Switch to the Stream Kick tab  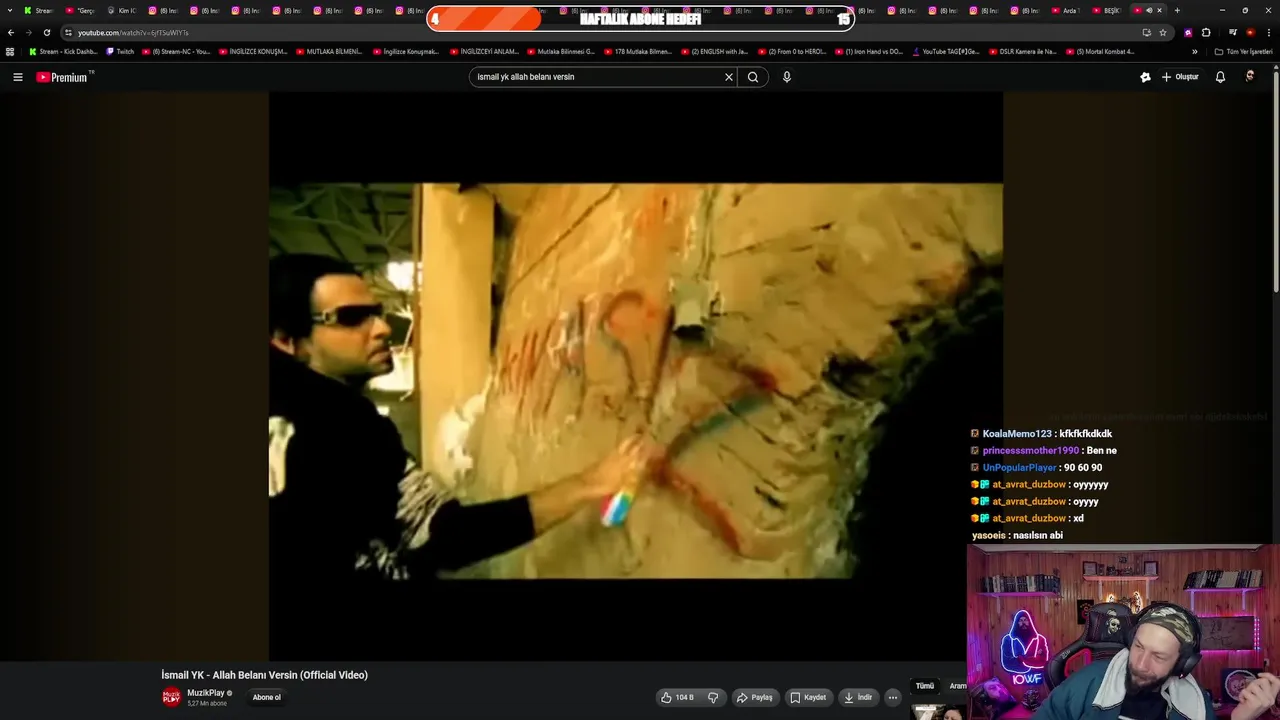coord(38,10)
